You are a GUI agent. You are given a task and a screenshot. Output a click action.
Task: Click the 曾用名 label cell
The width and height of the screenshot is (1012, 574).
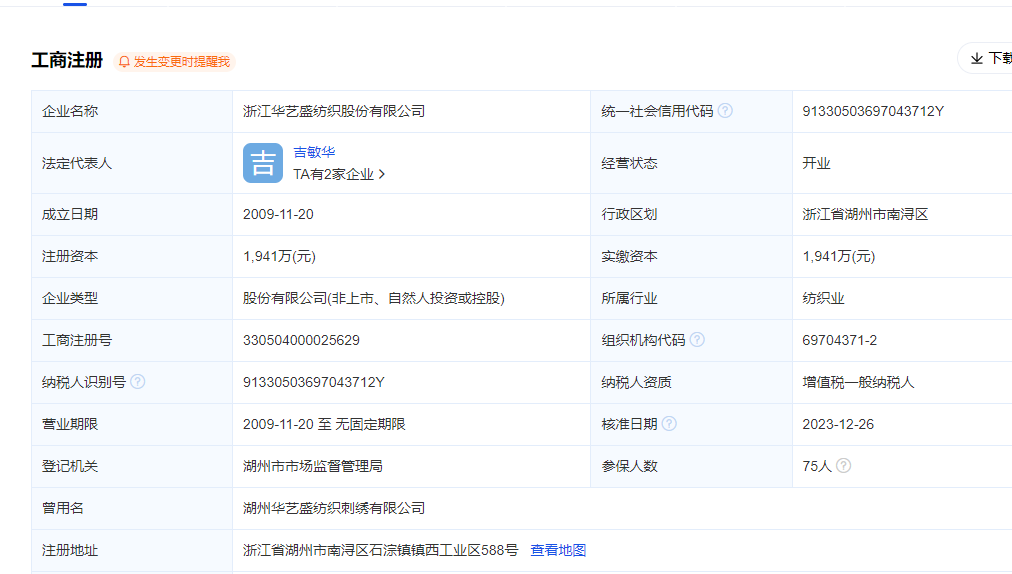[132, 508]
